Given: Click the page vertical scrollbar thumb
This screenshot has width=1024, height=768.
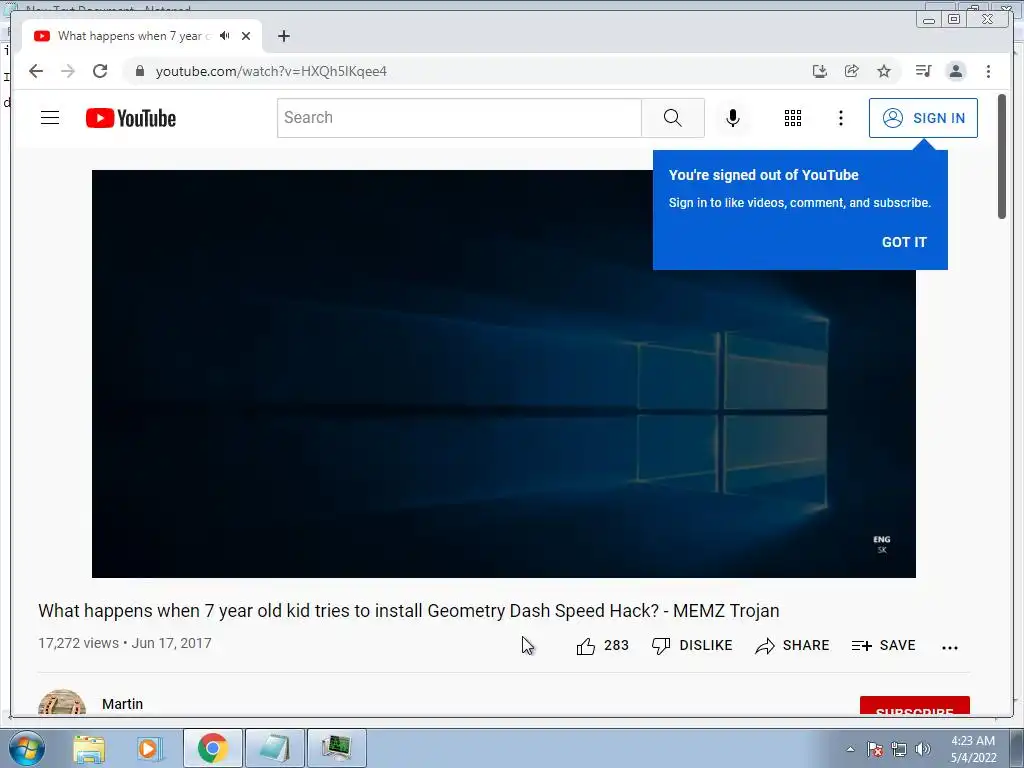Looking at the screenshot, I should [1002, 157].
